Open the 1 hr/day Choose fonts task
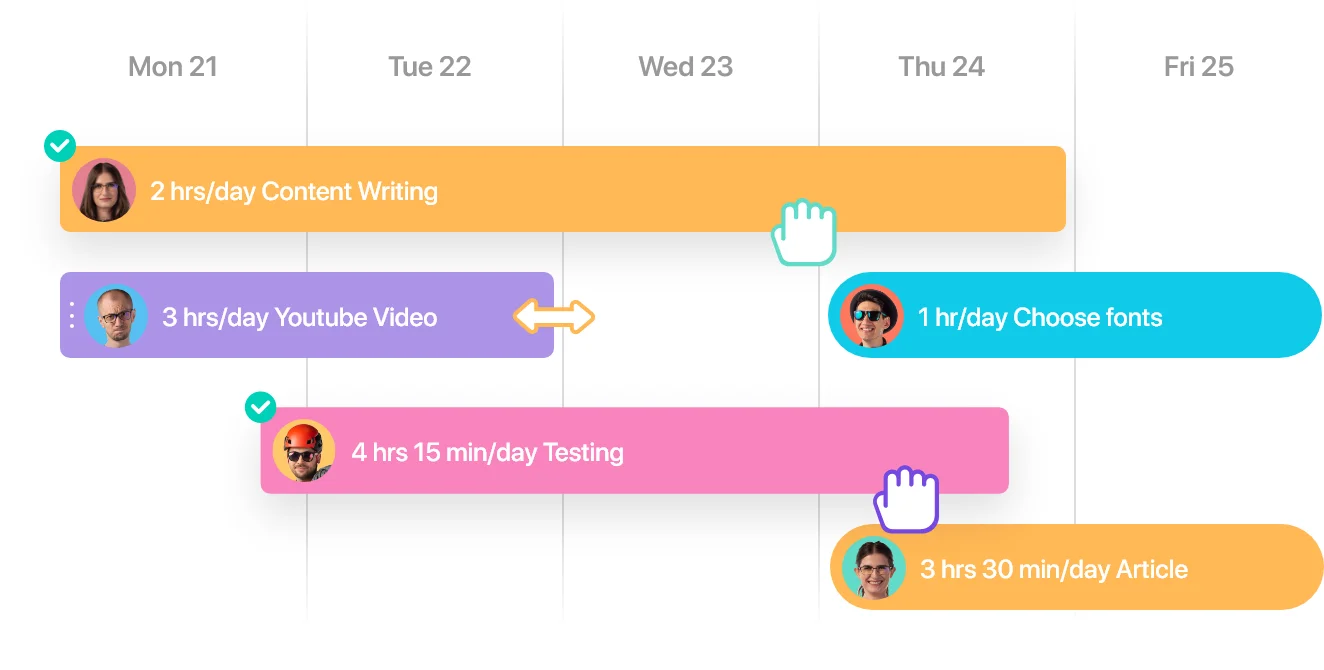 (x=1075, y=315)
